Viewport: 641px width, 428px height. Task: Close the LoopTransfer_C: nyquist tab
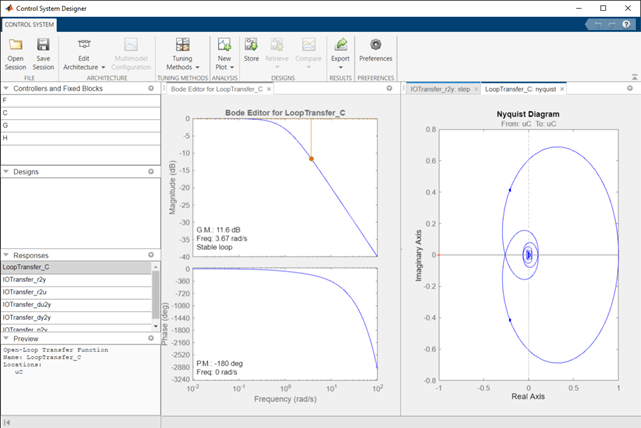pyautogui.click(x=562, y=89)
